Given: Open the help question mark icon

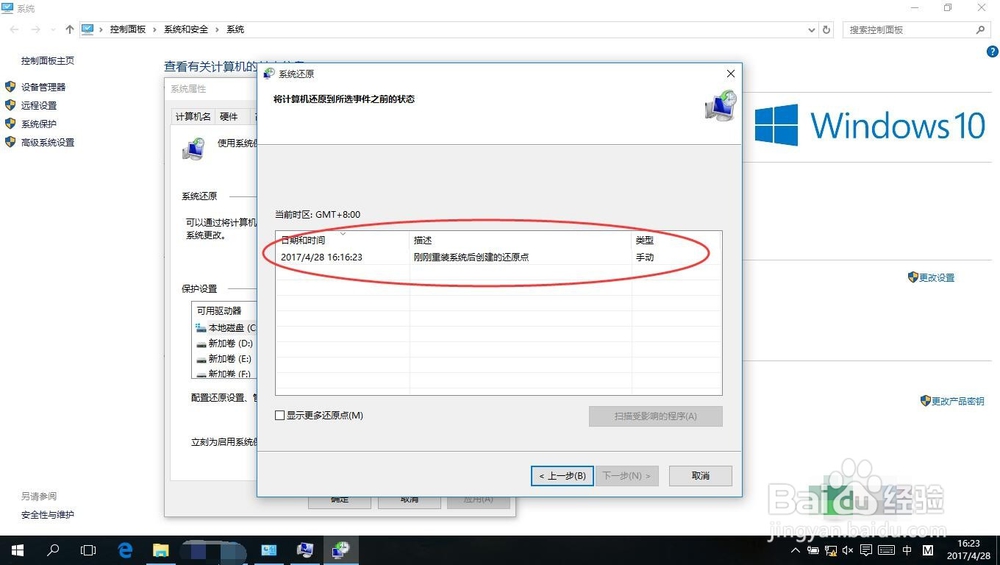Looking at the screenshot, I should [992, 52].
